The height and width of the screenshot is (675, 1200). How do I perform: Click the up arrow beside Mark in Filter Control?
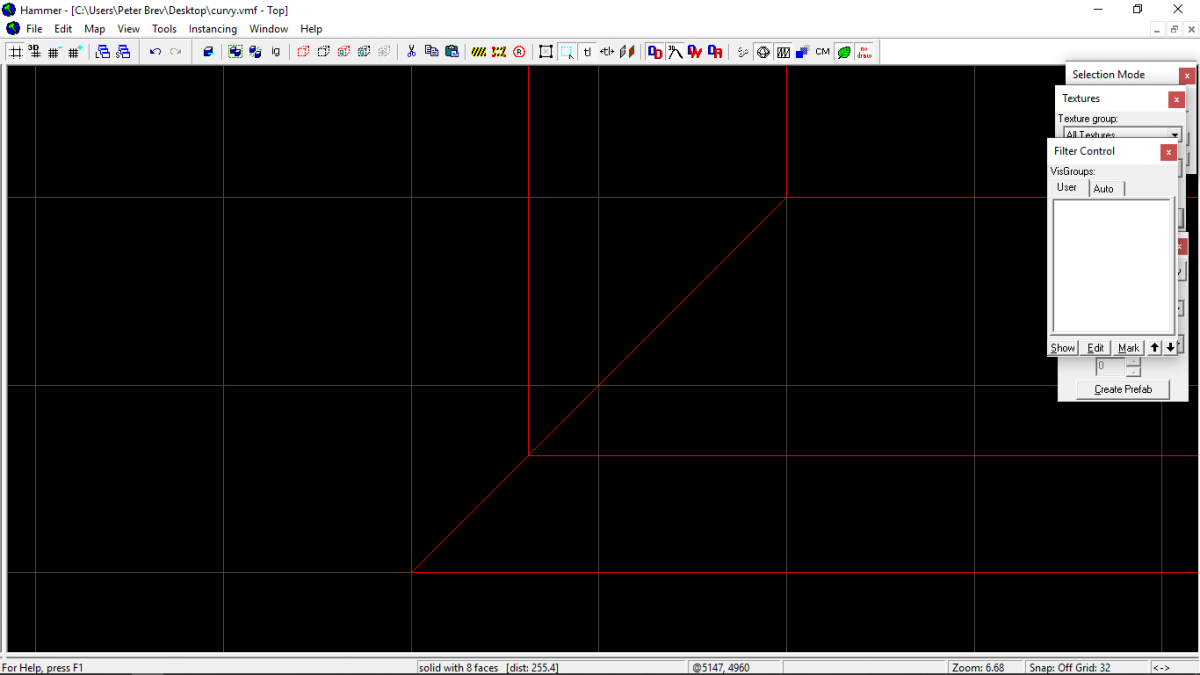tap(1153, 347)
